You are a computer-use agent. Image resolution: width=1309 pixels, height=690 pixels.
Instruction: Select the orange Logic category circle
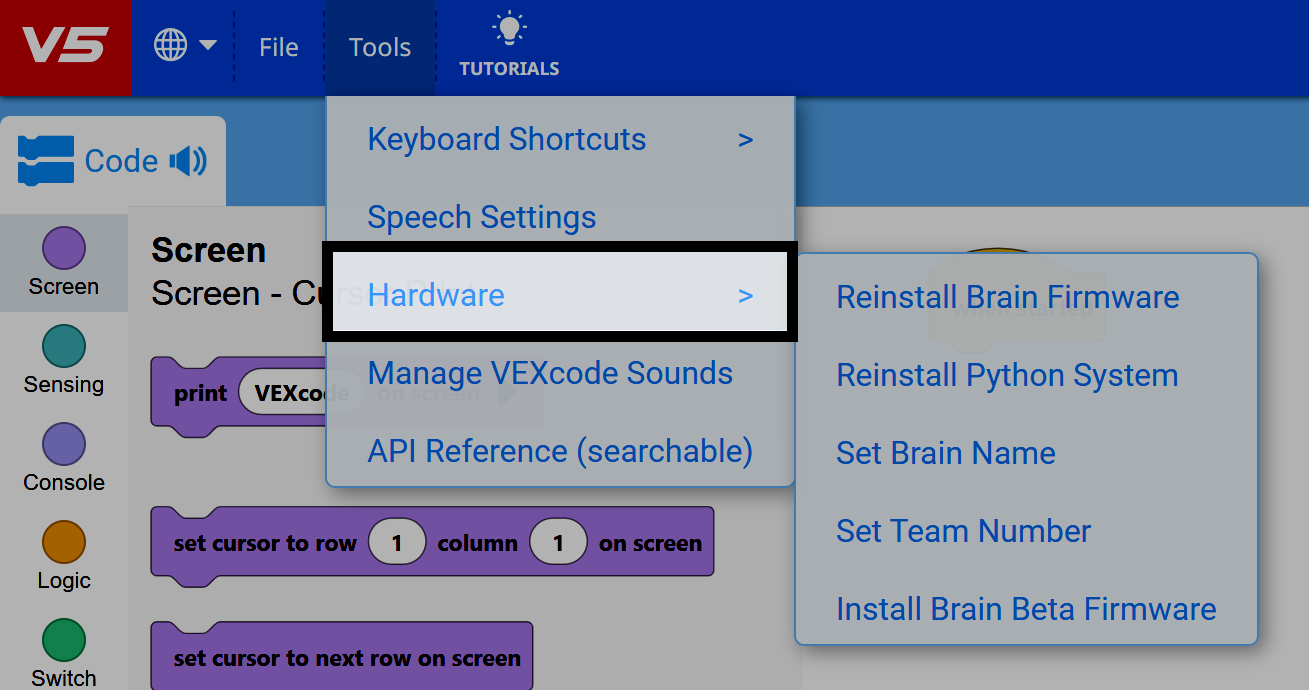pos(64,542)
